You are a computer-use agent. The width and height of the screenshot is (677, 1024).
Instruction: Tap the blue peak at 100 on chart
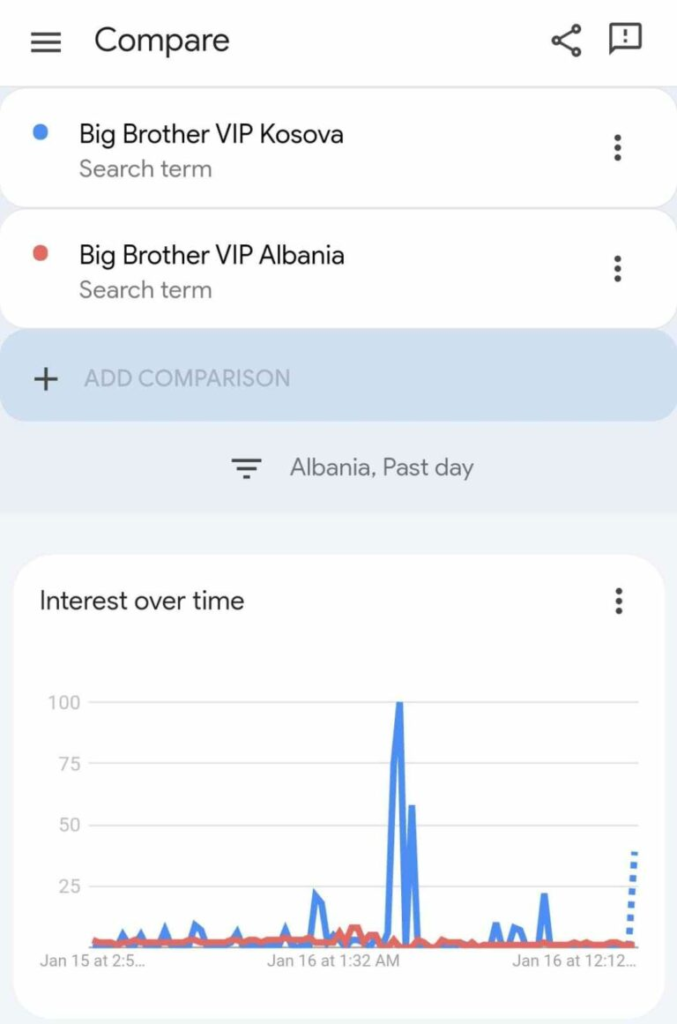(x=399, y=705)
